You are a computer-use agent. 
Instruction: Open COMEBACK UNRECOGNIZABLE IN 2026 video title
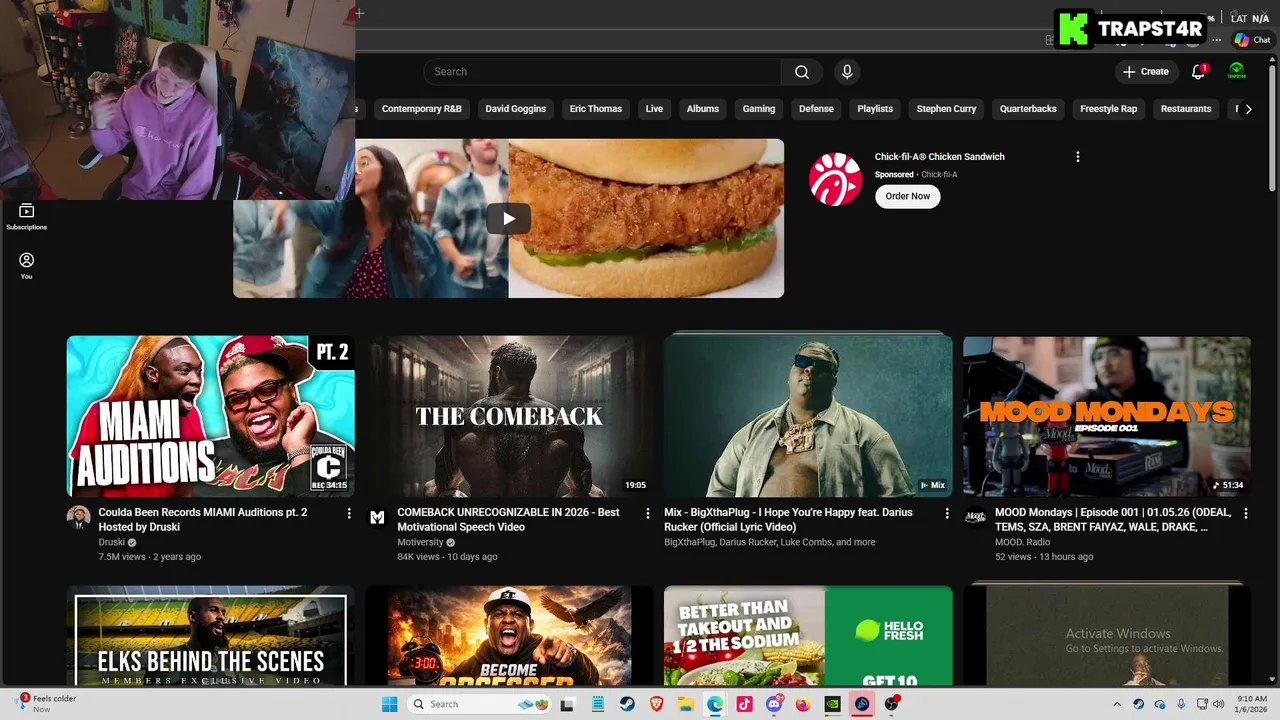508,519
